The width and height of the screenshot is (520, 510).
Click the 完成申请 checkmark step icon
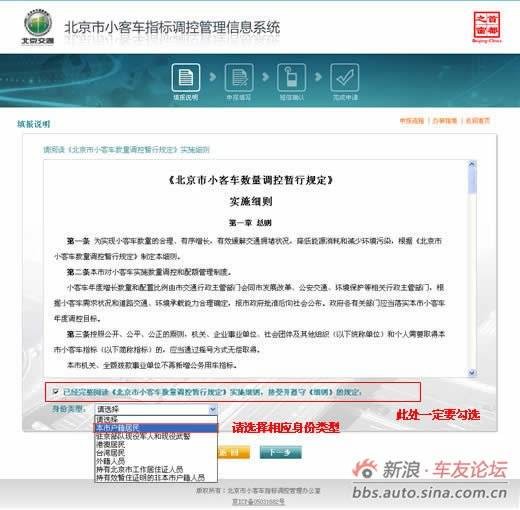pos(345,77)
